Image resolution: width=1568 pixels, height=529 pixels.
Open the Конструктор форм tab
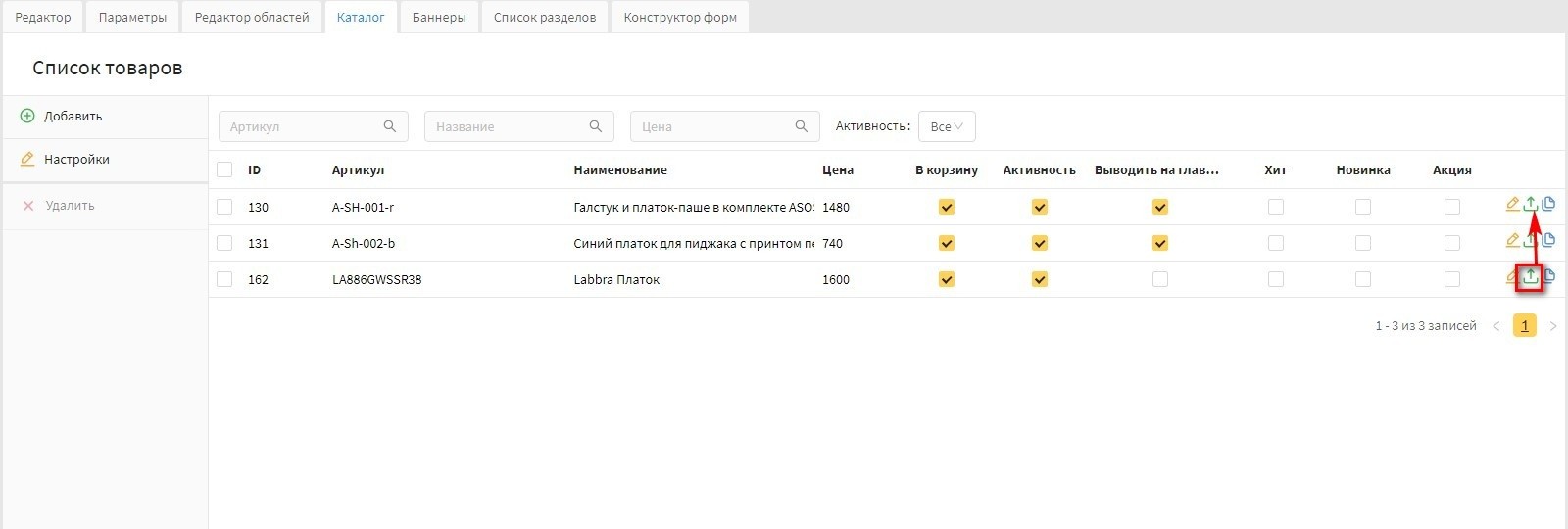(x=680, y=17)
